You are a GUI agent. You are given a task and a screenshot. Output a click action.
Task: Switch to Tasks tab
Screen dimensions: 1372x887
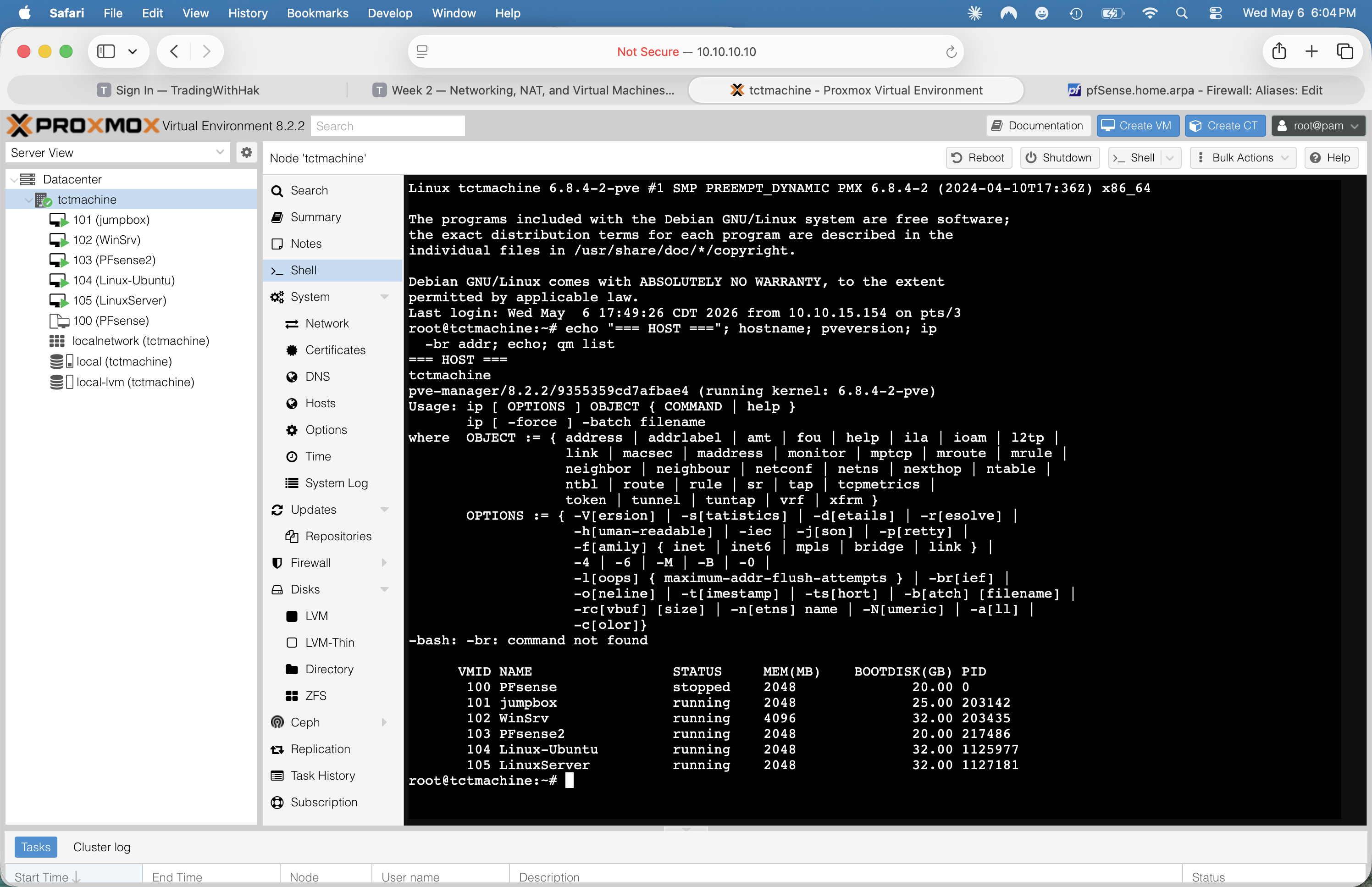click(x=36, y=847)
